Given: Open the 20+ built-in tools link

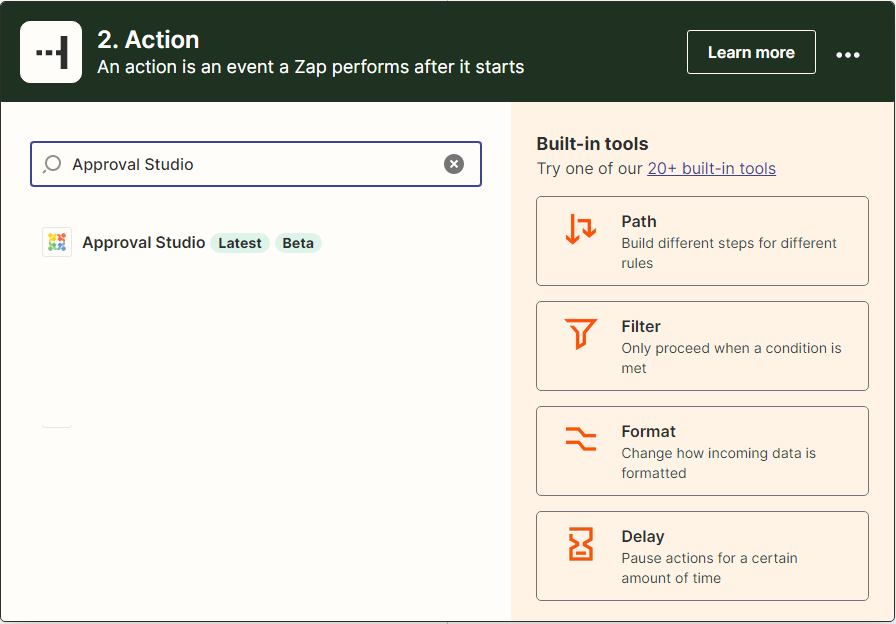Looking at the screenshot, I should point(711,168).
